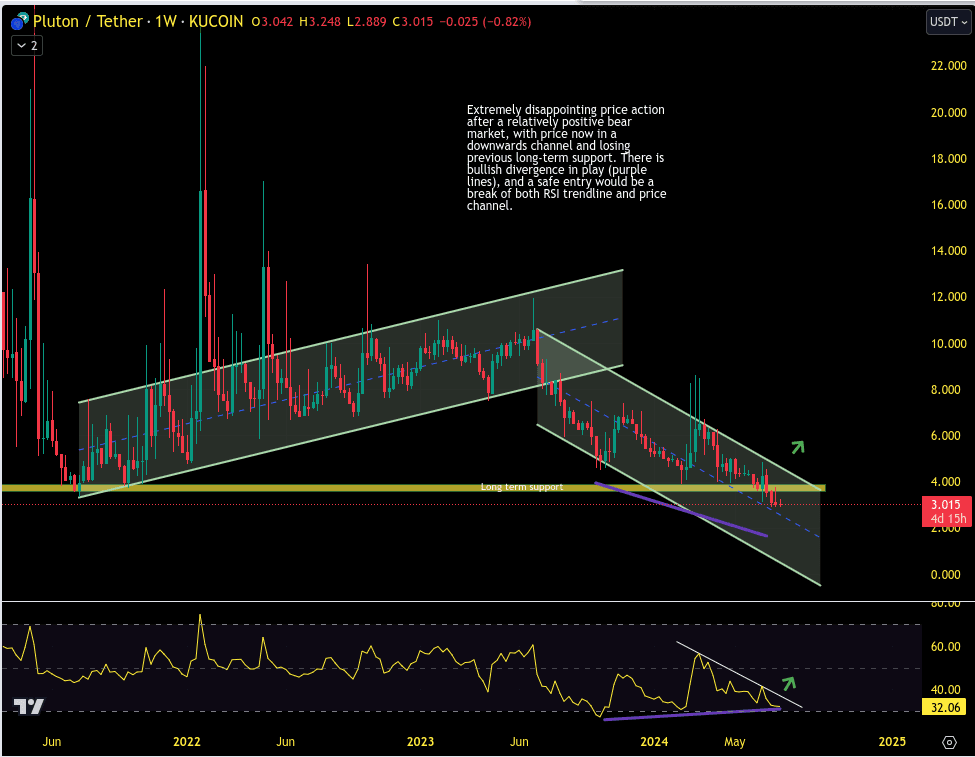Viewport: 975px width, 757px height.
Task: Open chart settings gear icon
Action: (949, 742)
